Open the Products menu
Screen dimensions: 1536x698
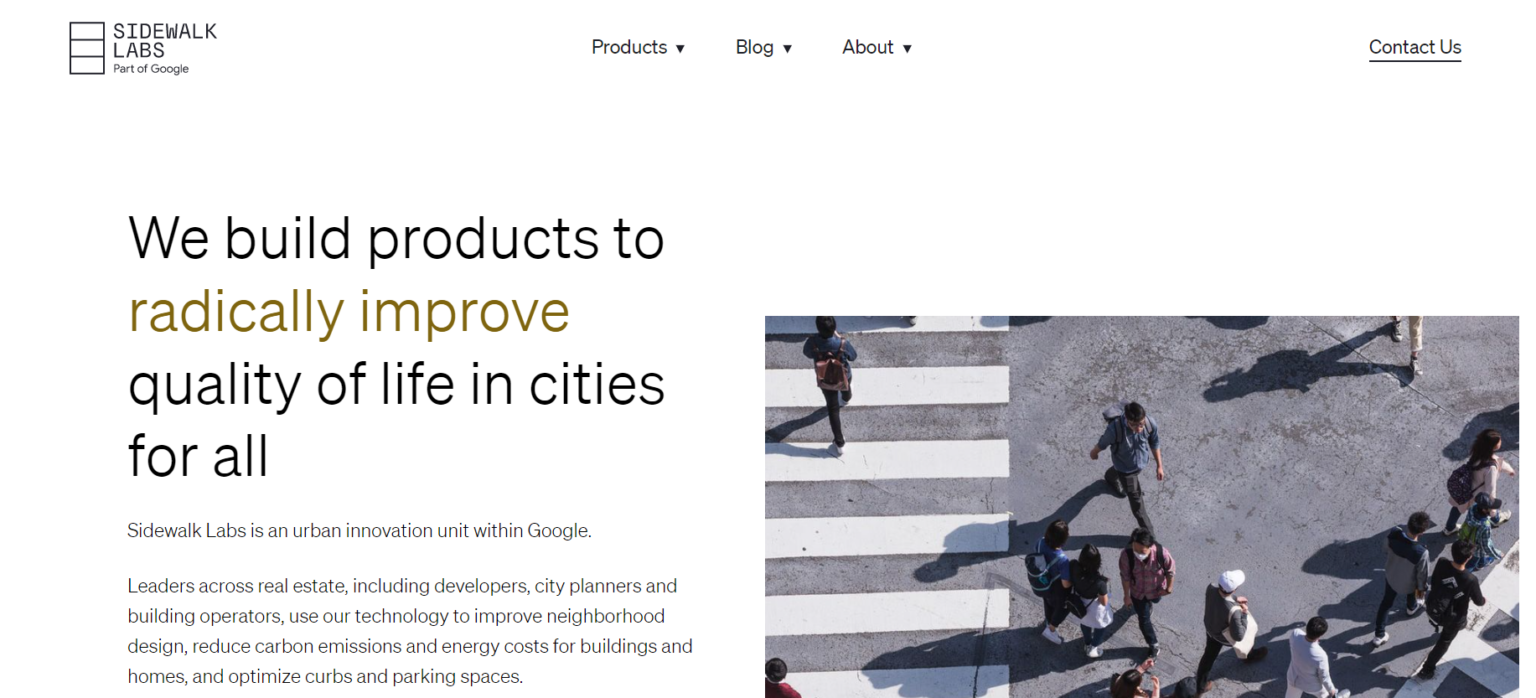pyautogui.click(x=629, y=47)
